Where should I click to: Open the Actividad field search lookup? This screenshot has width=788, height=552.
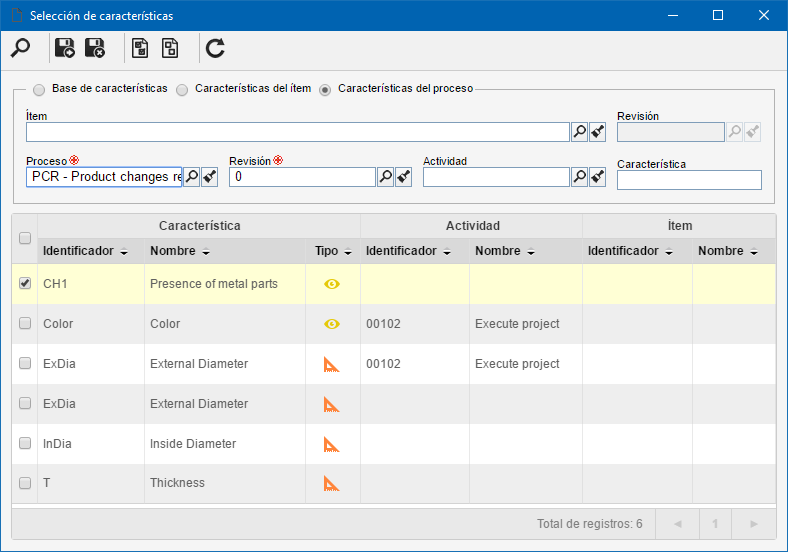click(579, 177)
